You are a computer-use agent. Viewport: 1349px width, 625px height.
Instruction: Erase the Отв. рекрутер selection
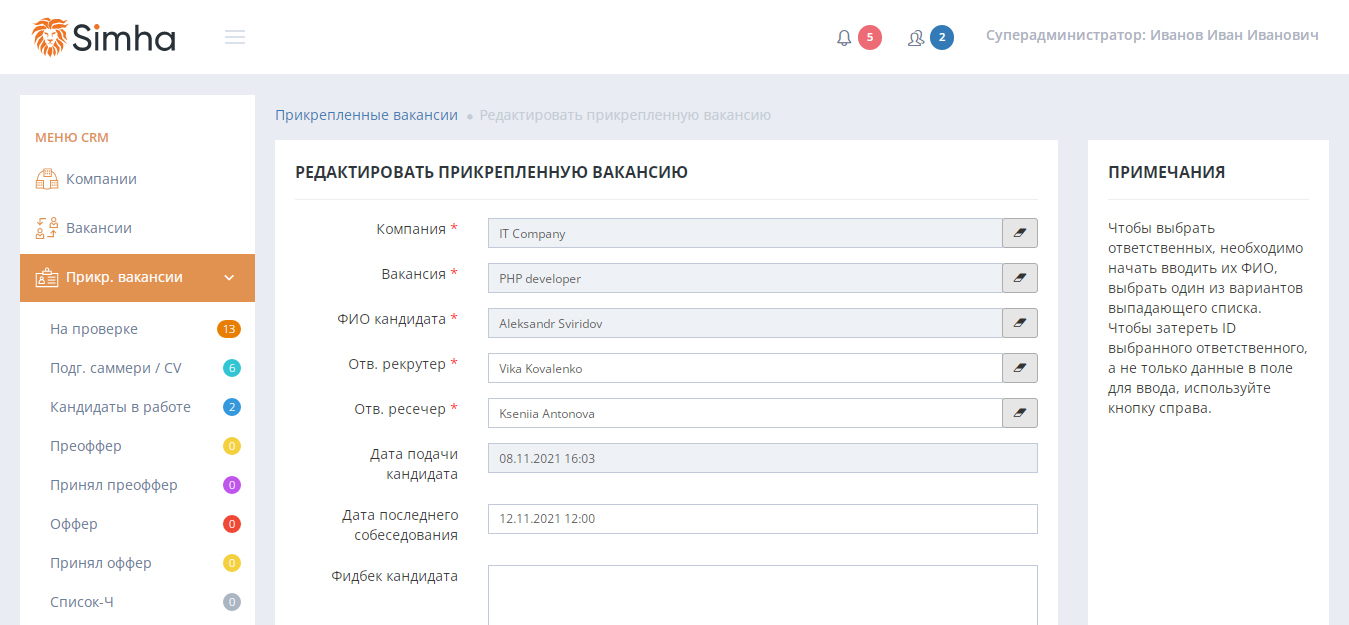pyautogui.click(x=1020, y=368)
